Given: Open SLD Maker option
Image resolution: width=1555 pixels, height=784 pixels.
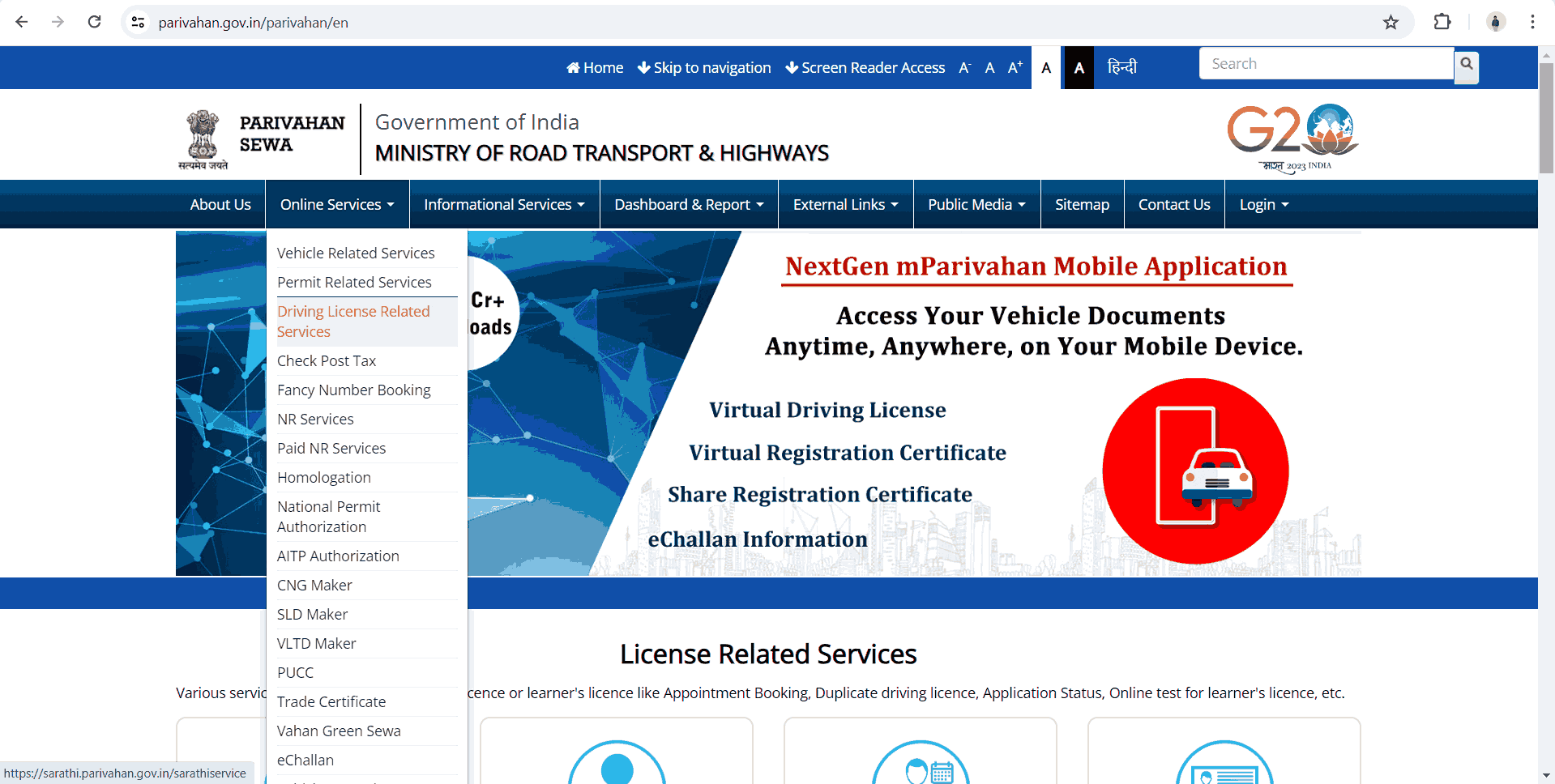Looking at the screenshot, I should (366, 614).
